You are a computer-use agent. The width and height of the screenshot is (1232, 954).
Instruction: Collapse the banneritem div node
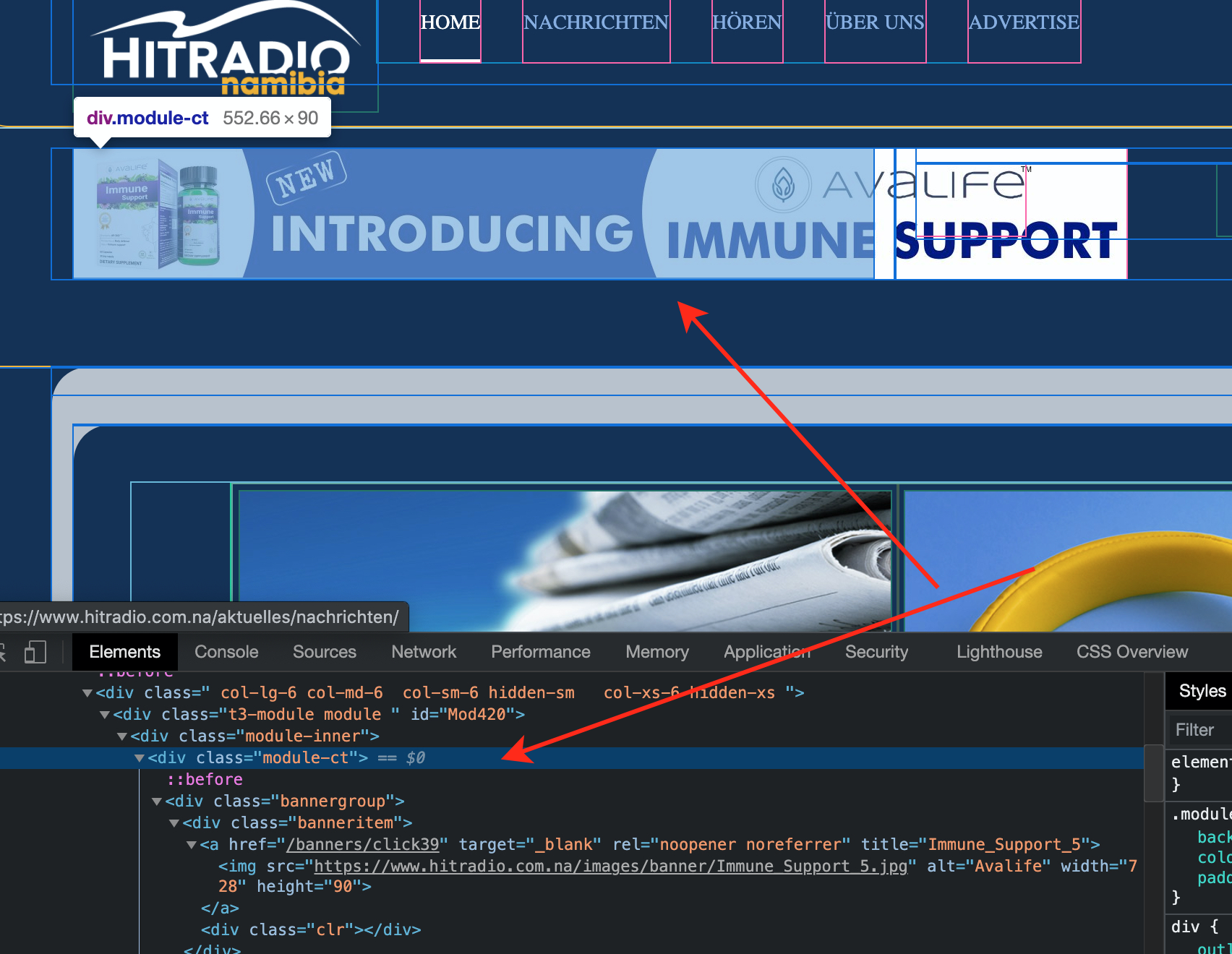click(174, 823)
